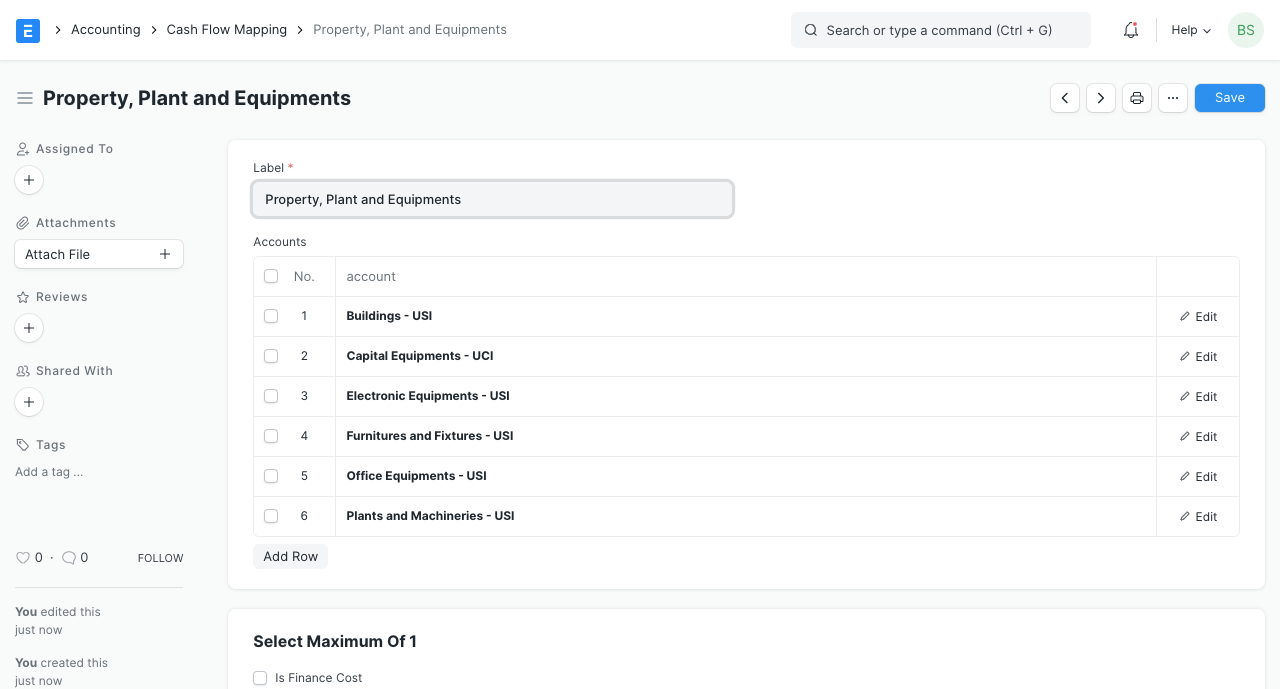Toggle the sidebar hamburger icon
This screenshot has height=689, width=1280.
point(25,98)
